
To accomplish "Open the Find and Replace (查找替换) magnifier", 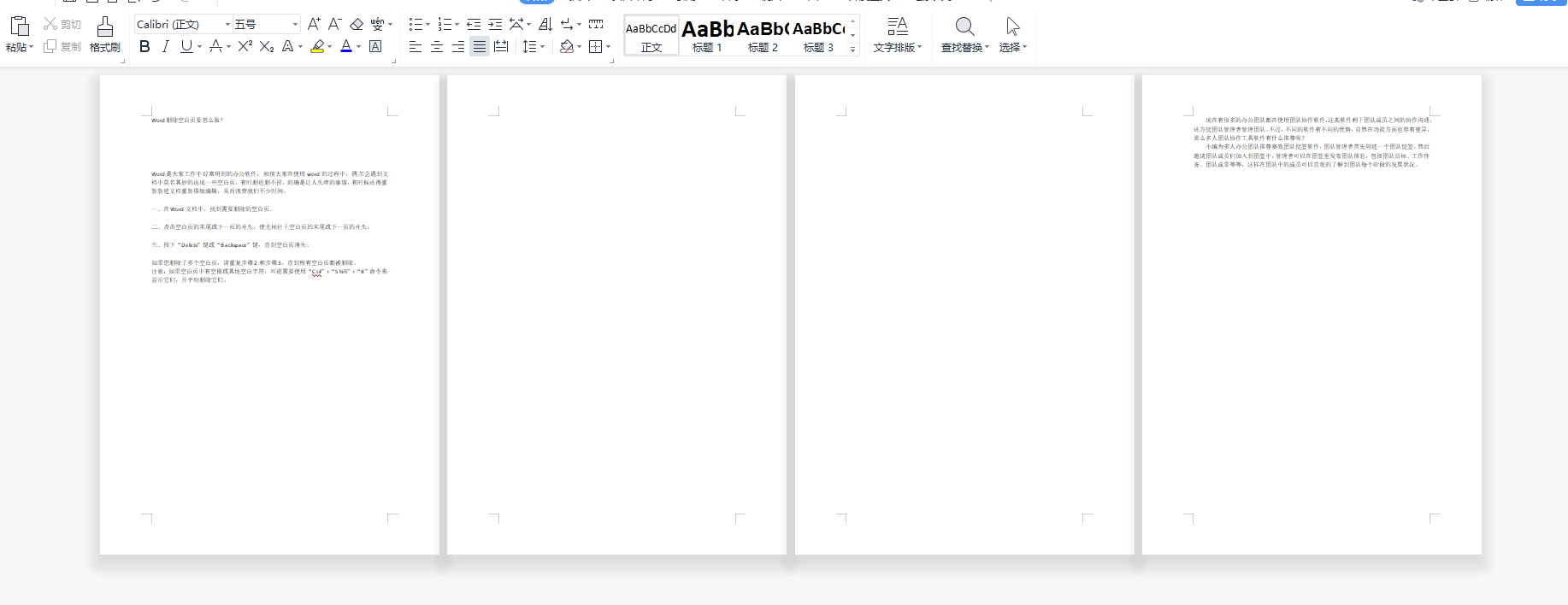I will tap(964, 34).
